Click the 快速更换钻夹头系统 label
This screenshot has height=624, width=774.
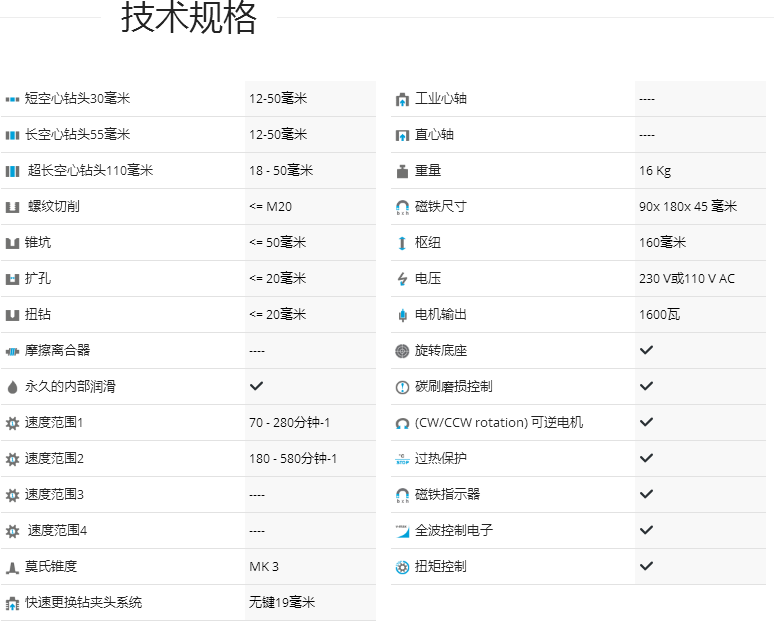(x=83, y=602)
